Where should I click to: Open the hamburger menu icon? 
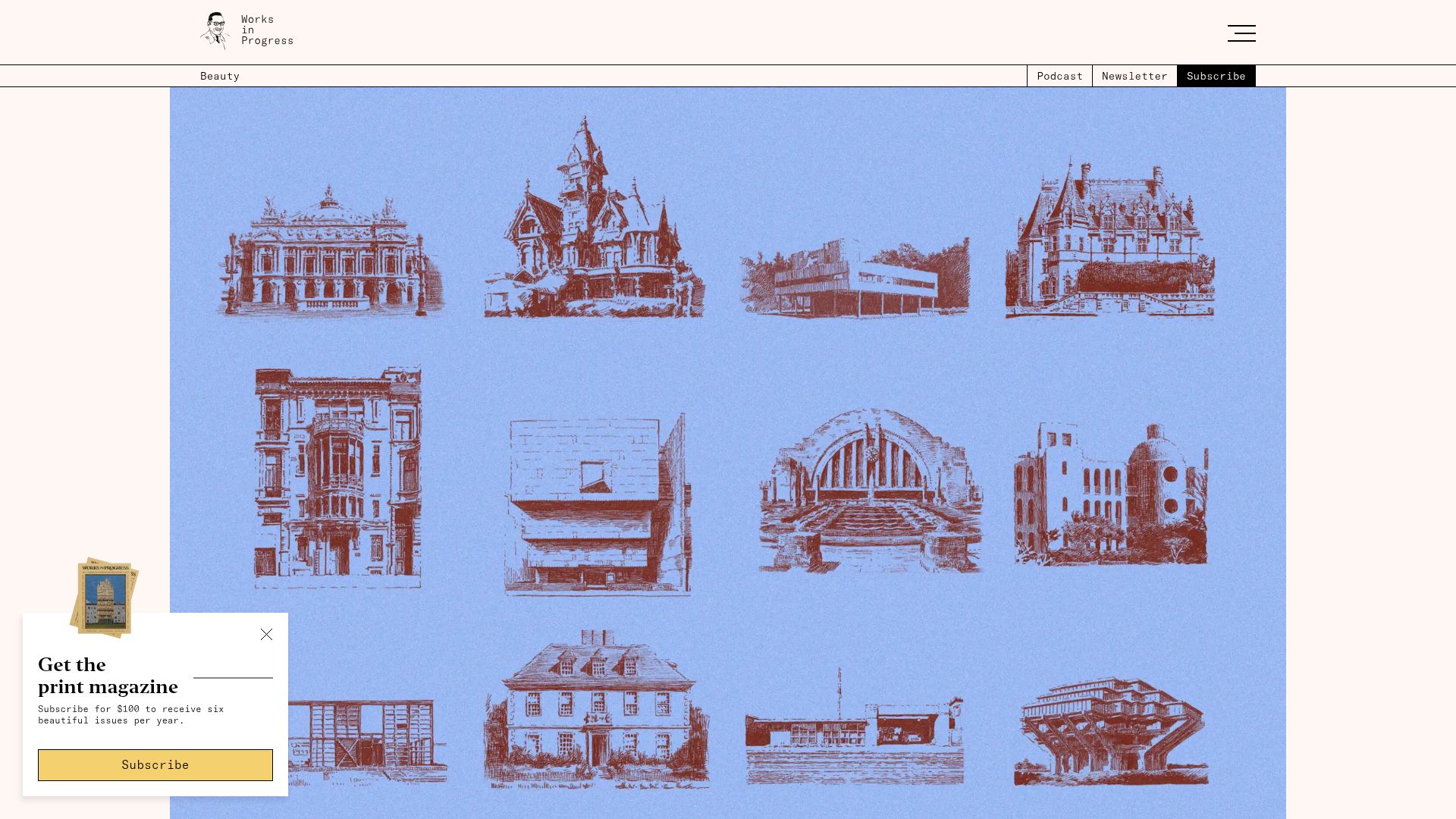1241,33
